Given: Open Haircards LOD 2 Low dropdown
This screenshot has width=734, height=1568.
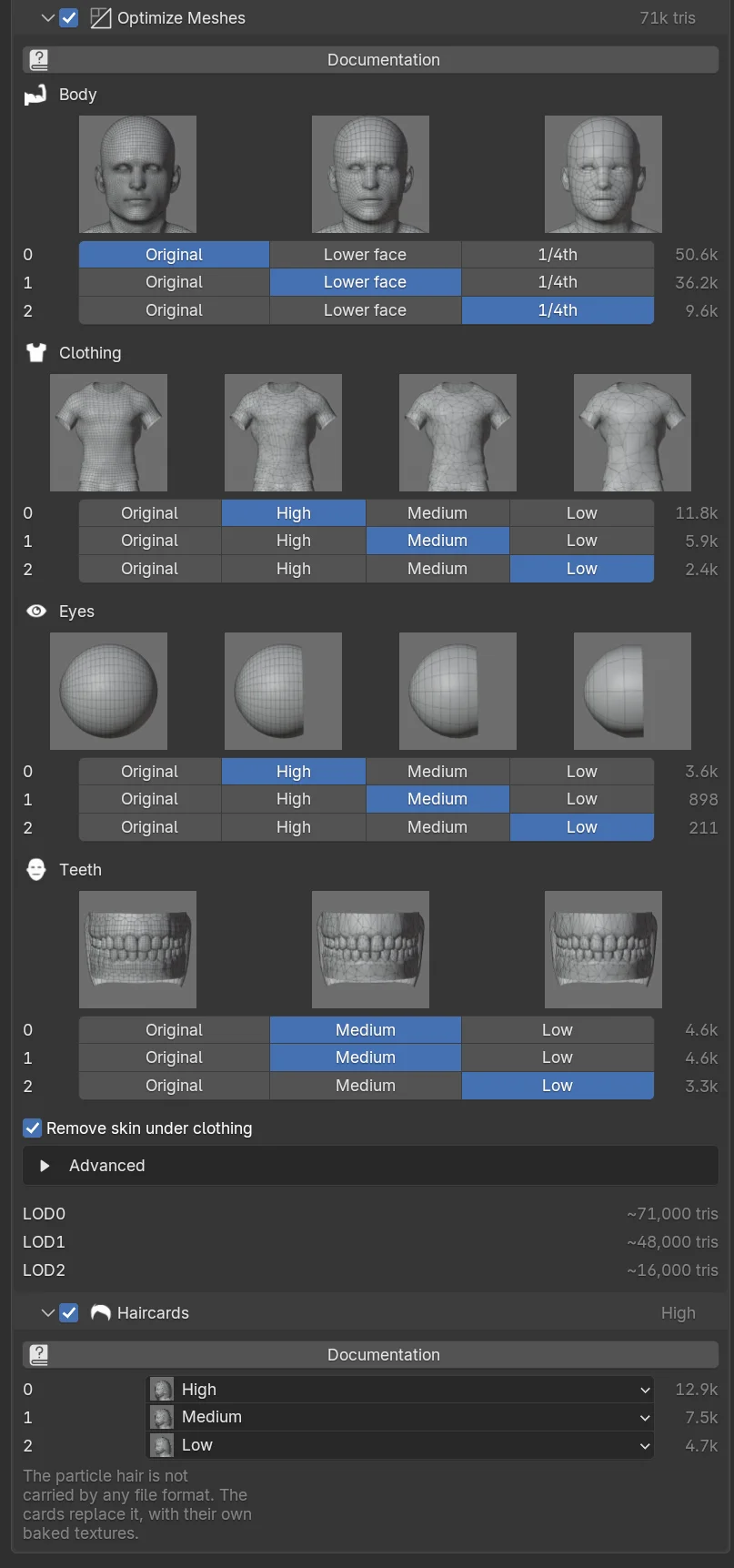Looking at the screenshot, I should [400, 1445].
